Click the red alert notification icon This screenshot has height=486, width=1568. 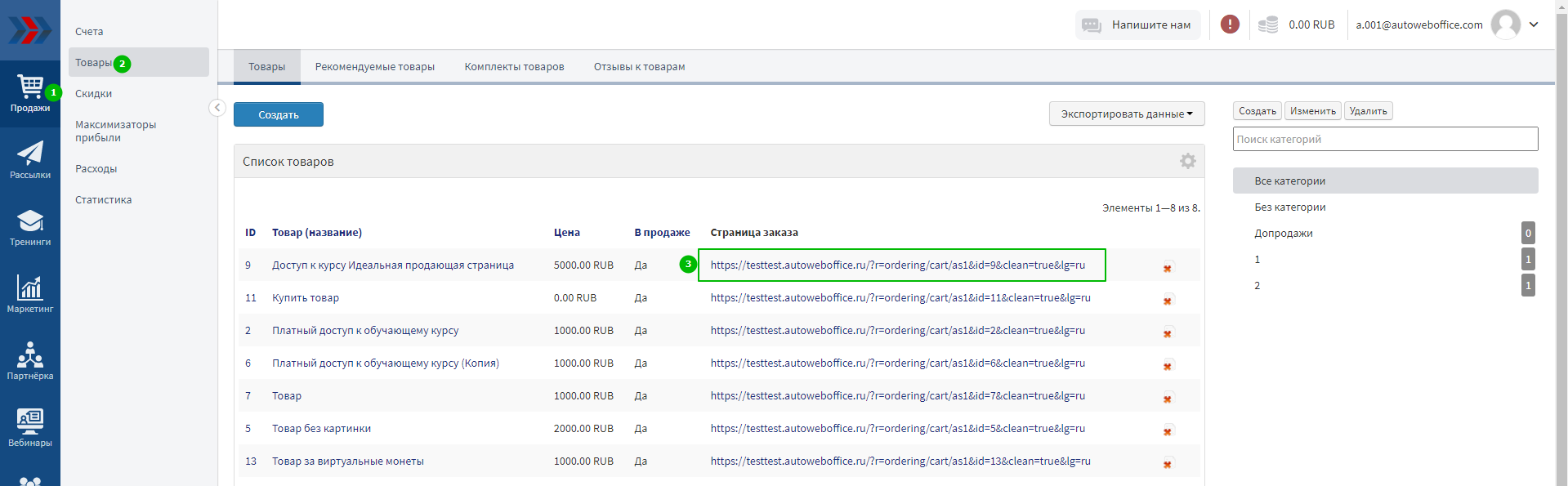pos(1229,25)
